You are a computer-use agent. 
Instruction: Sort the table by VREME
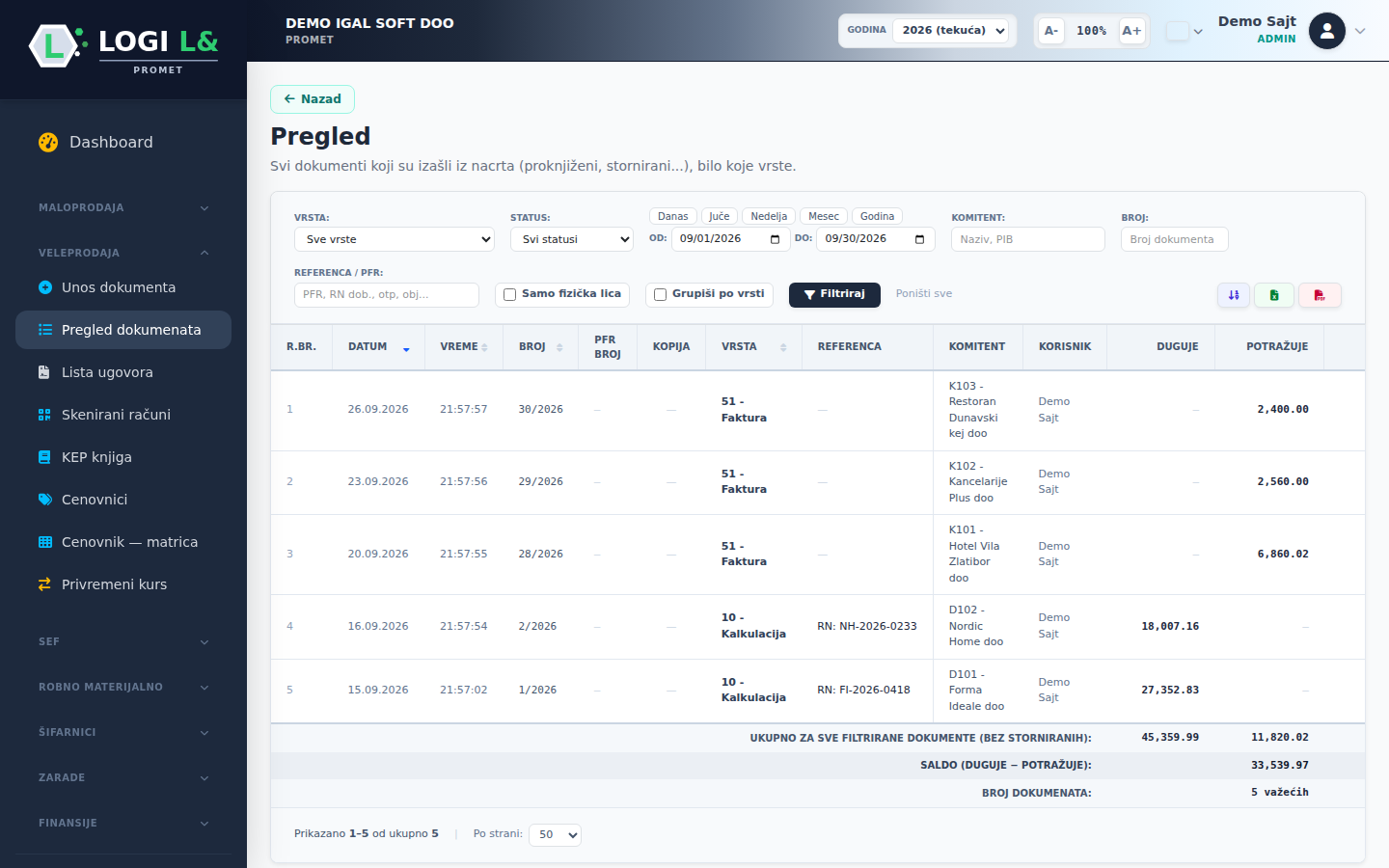point(464,347)
